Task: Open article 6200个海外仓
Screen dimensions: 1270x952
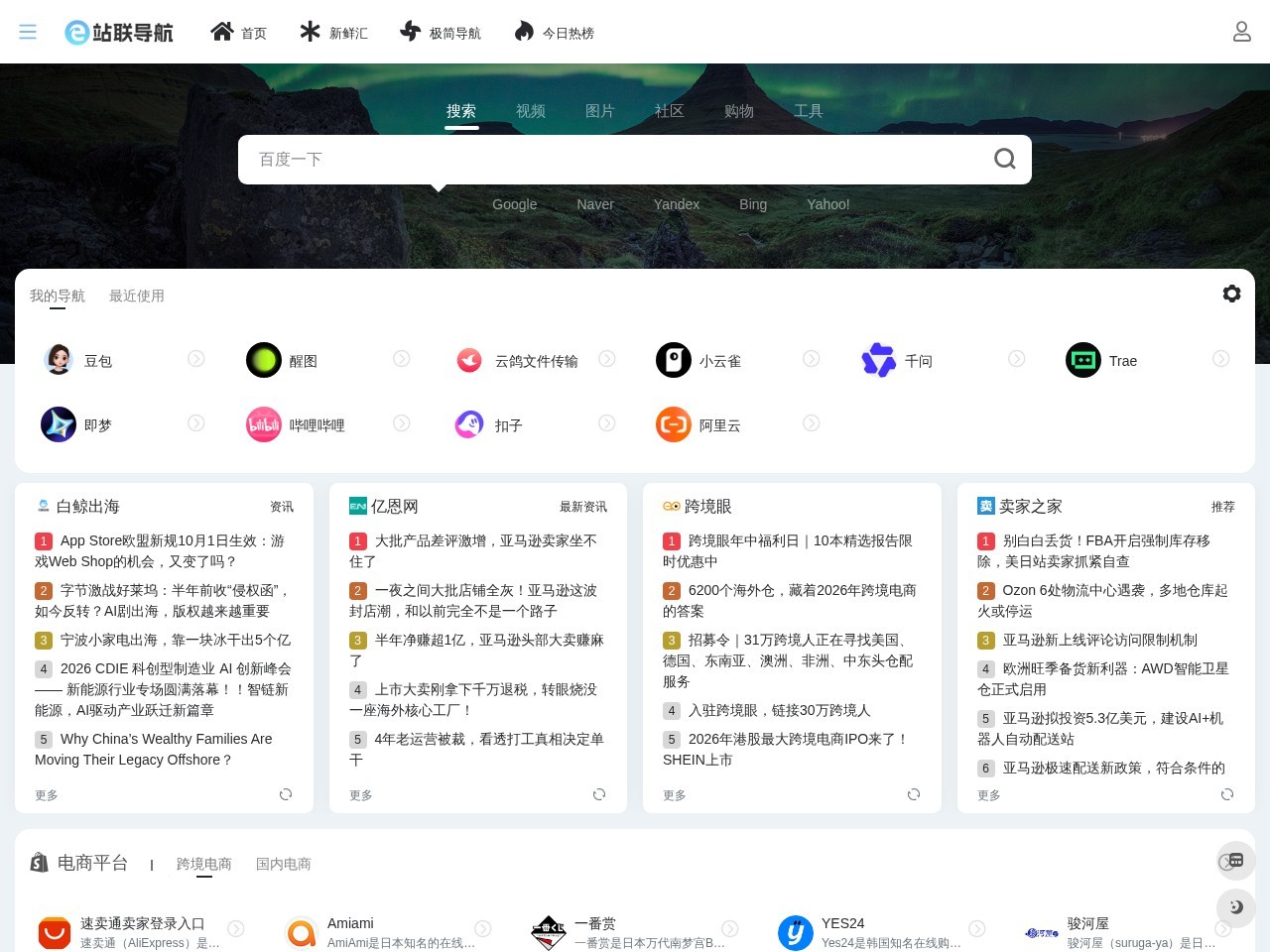Action: [x=790, y=600]
